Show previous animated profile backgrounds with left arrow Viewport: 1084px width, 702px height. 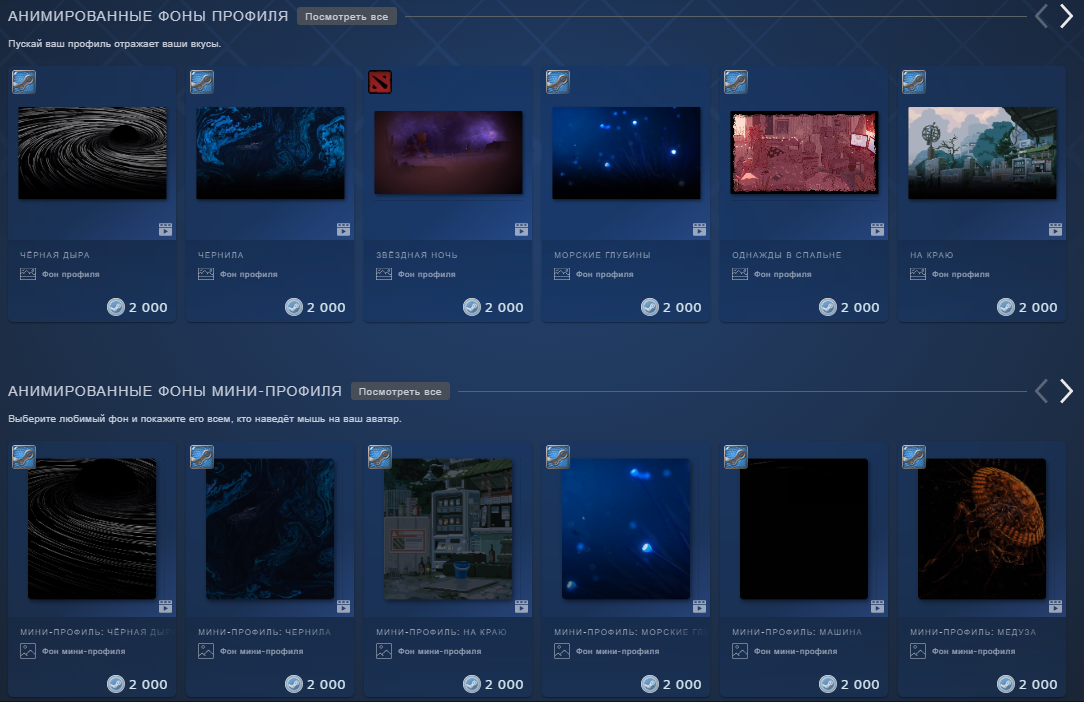[x=1041, y=16]
